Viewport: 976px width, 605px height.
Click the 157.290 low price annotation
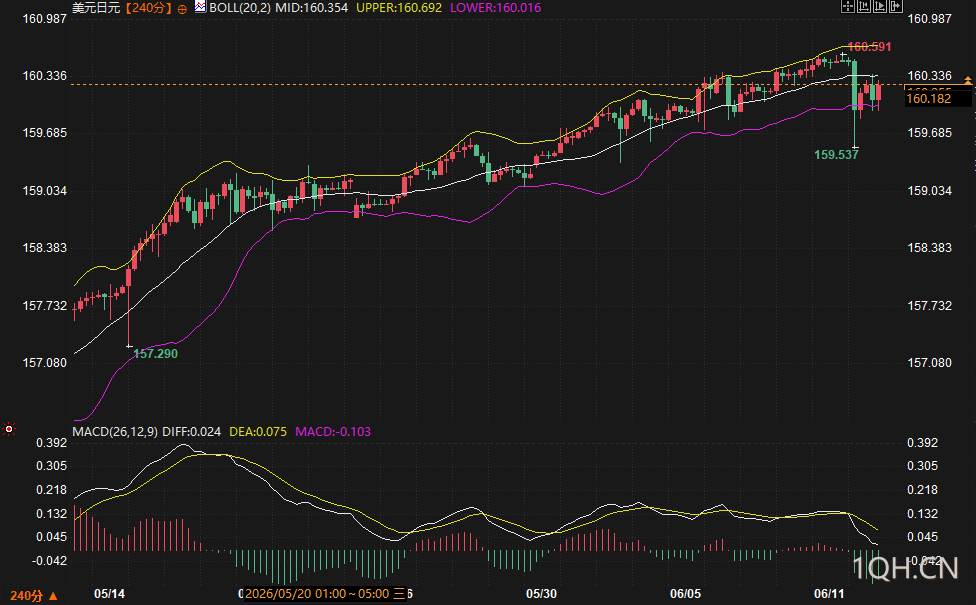tap(156, 354)
